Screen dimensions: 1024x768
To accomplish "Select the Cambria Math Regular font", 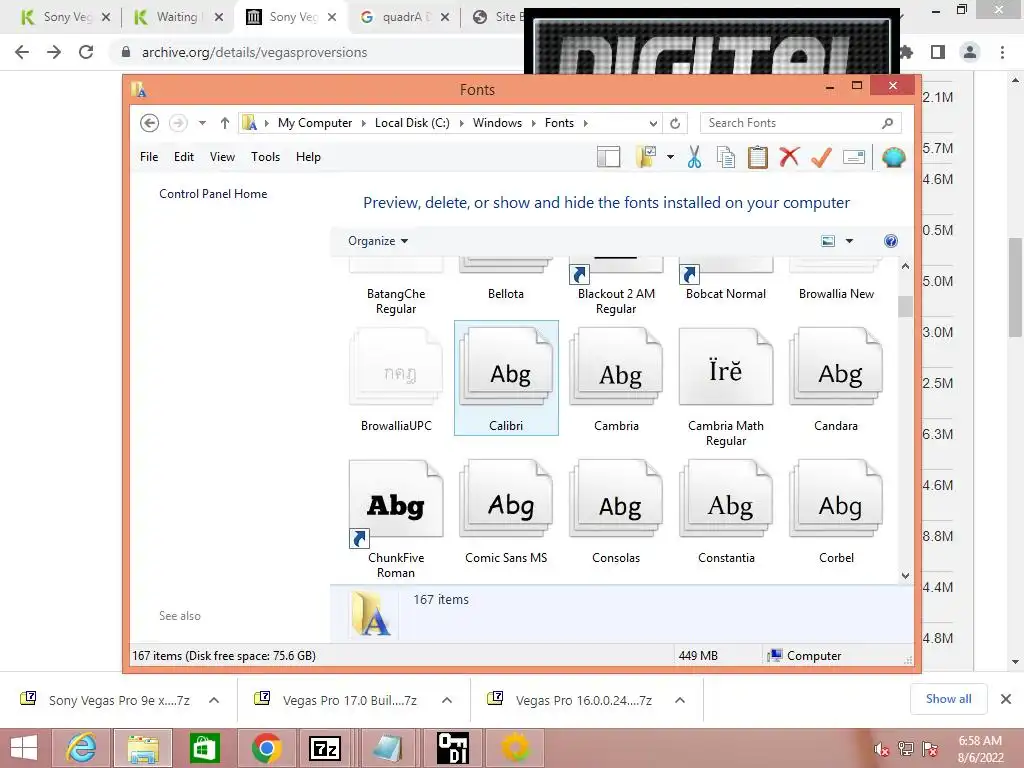I will [x=726, y=387].
